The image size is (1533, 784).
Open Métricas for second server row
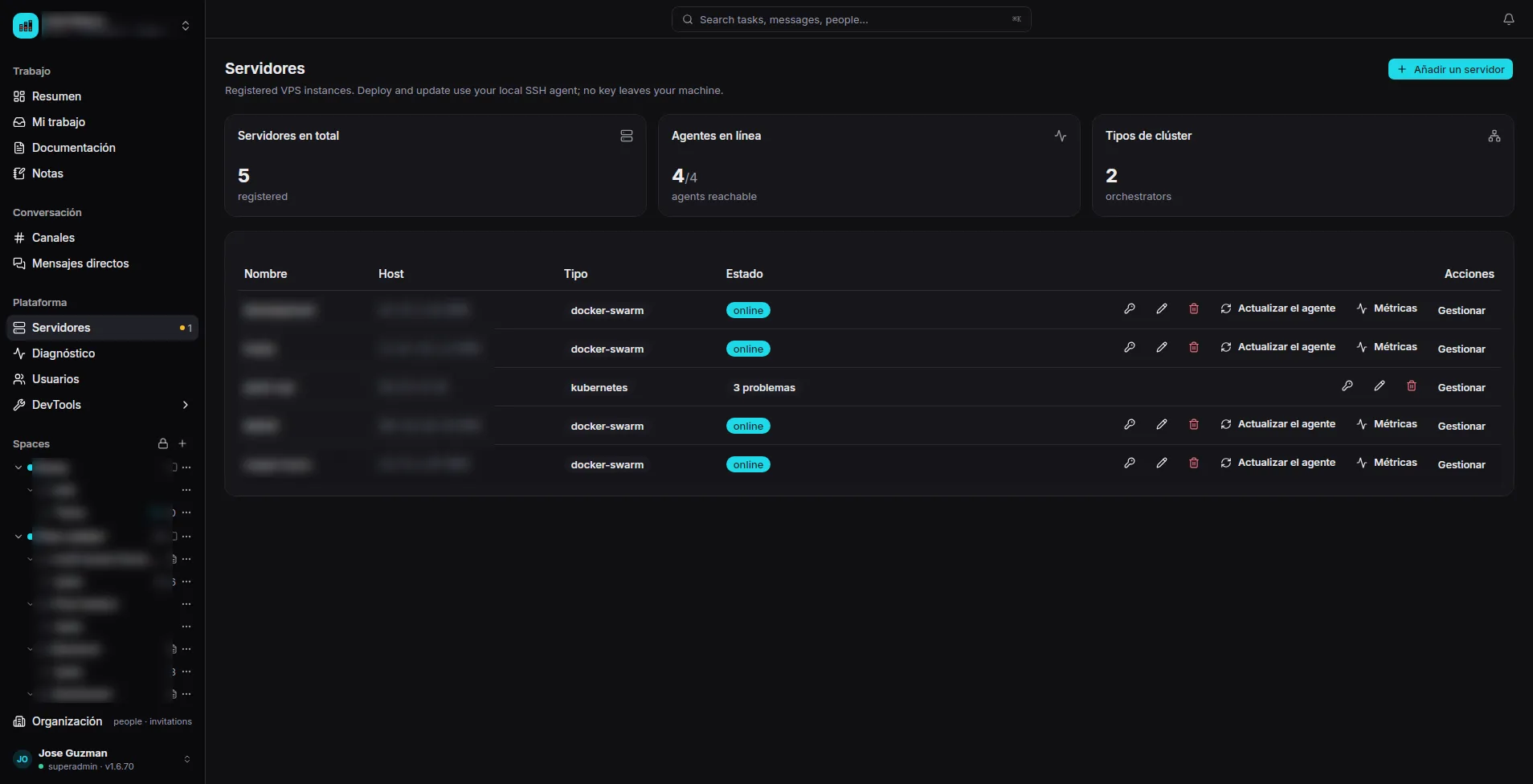(1387, 347)
